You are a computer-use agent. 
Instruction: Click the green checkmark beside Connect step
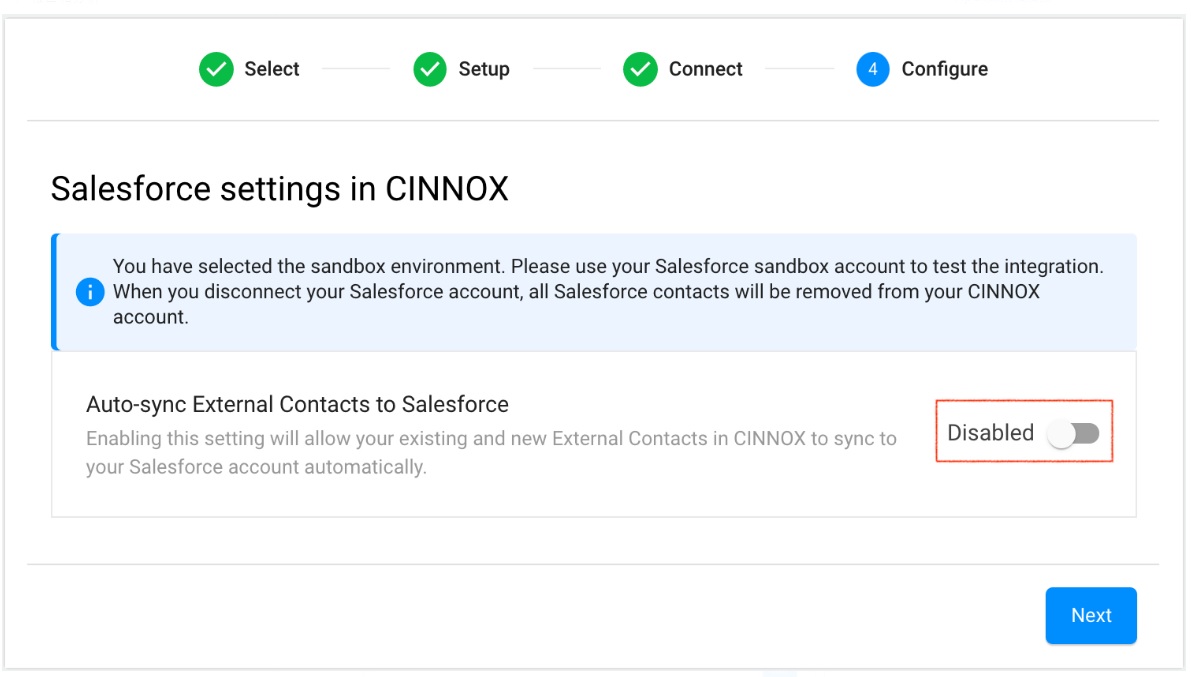coord(640,69)
